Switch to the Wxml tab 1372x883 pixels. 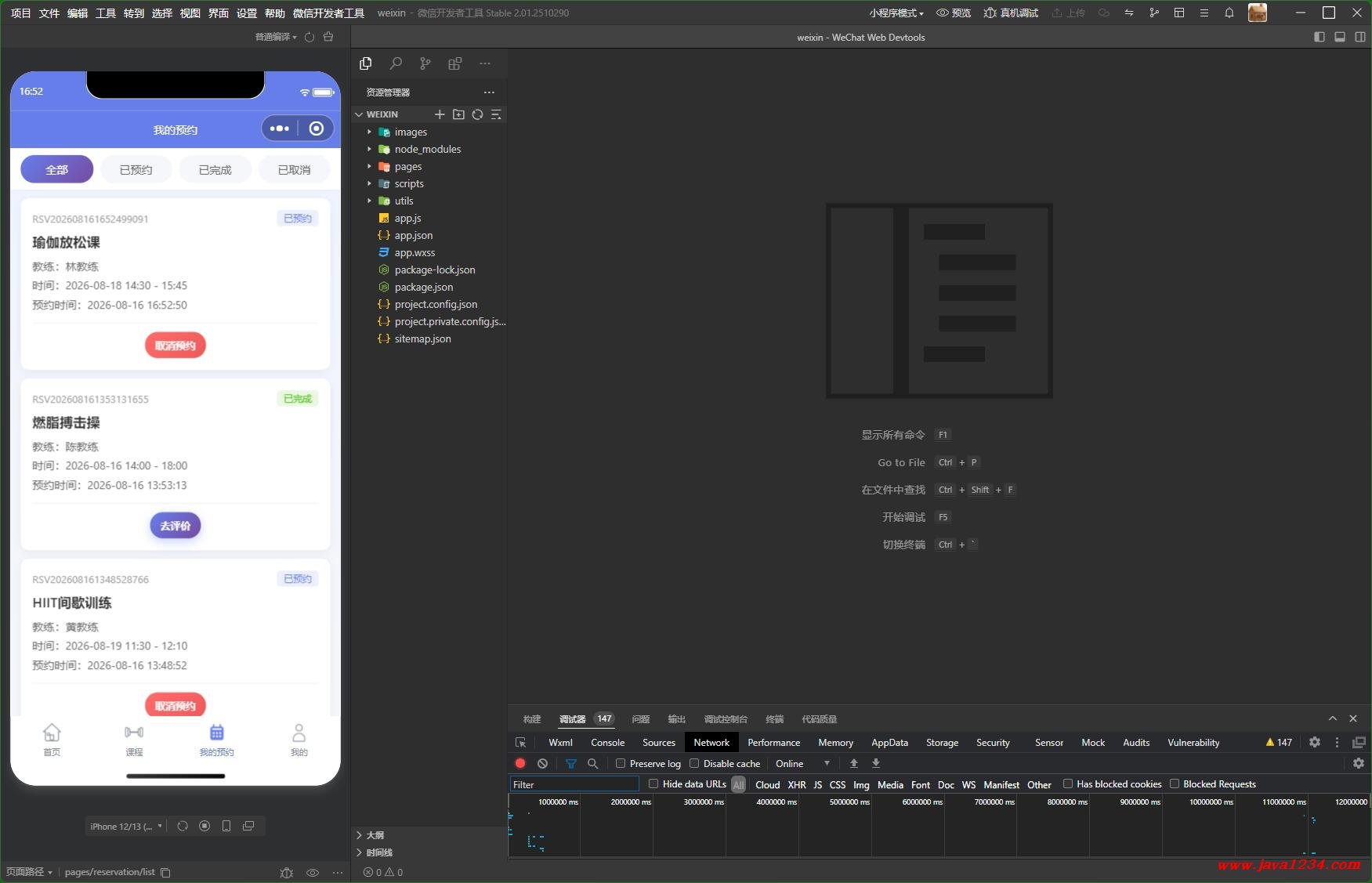[560, 743]
